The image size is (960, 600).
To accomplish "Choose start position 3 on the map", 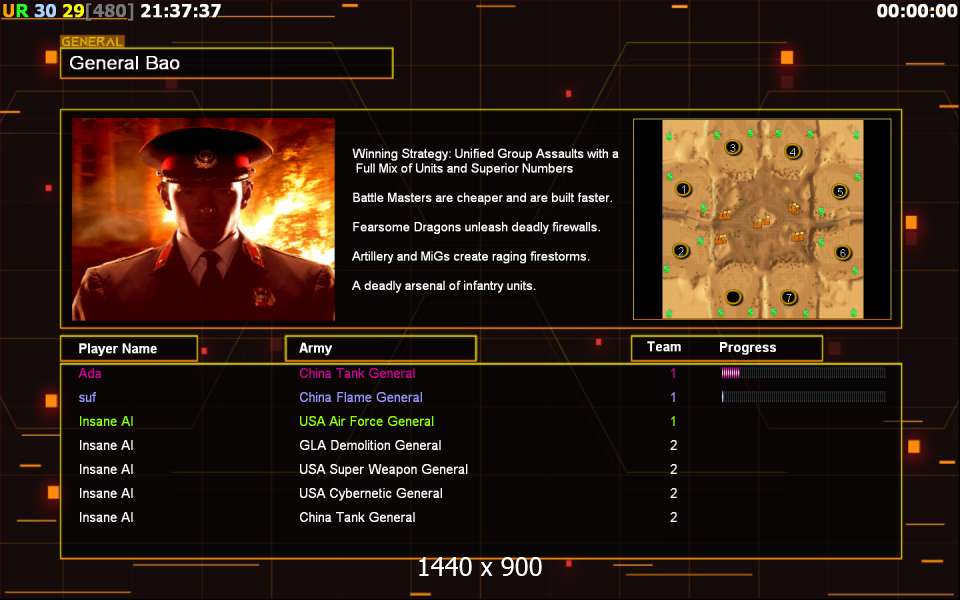I will (x=733, y=147).
